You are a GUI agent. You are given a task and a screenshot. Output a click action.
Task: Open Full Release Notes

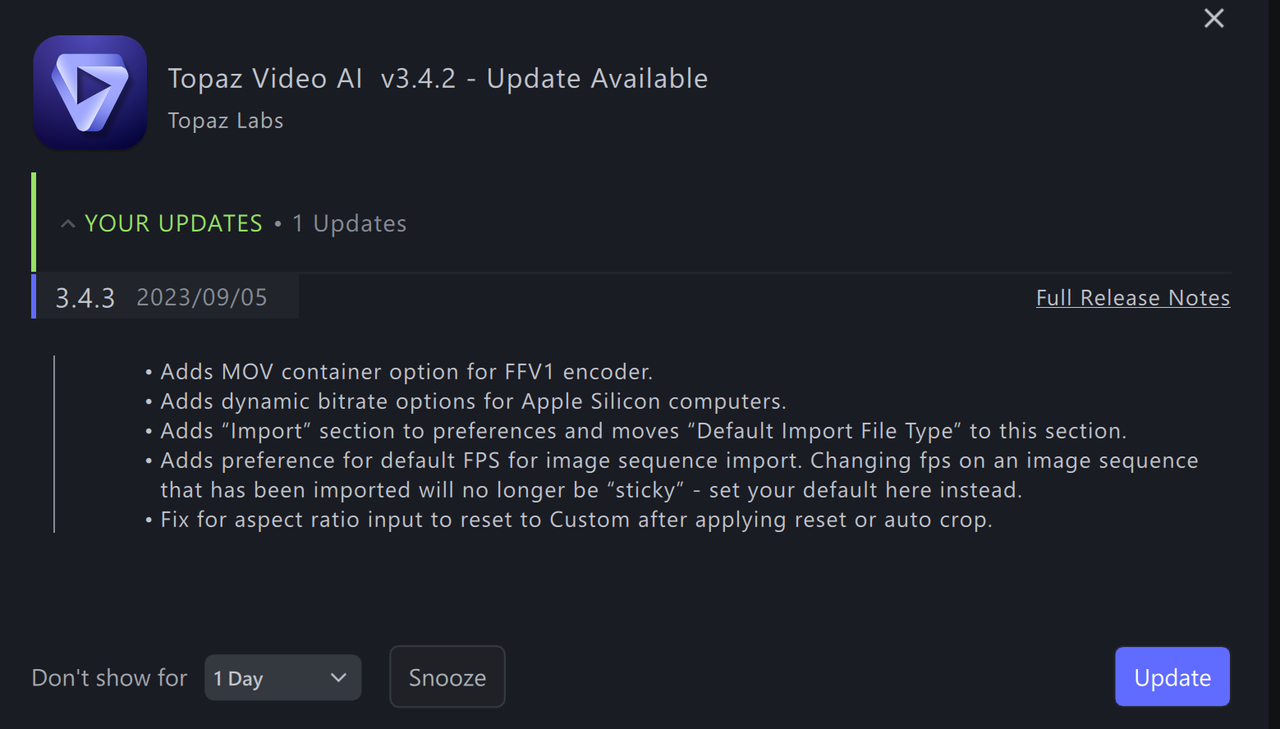1133,297
